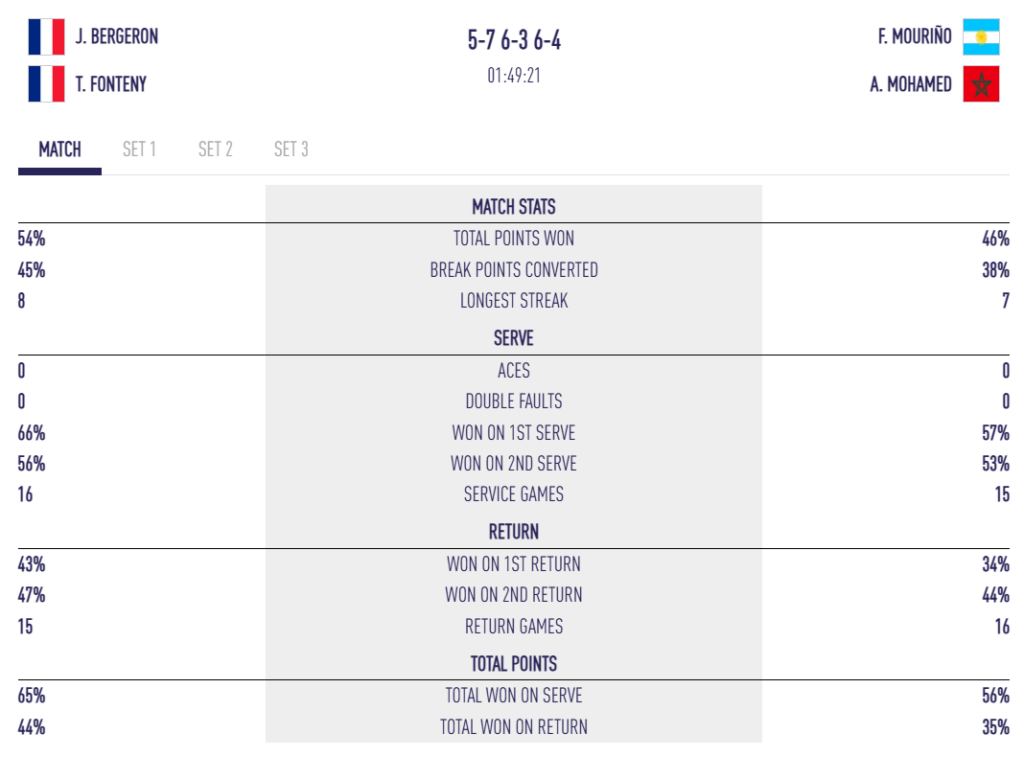Click the TOTAL POINTS section header
This screenshot has height=757, width=1024.
pos(514,664)
